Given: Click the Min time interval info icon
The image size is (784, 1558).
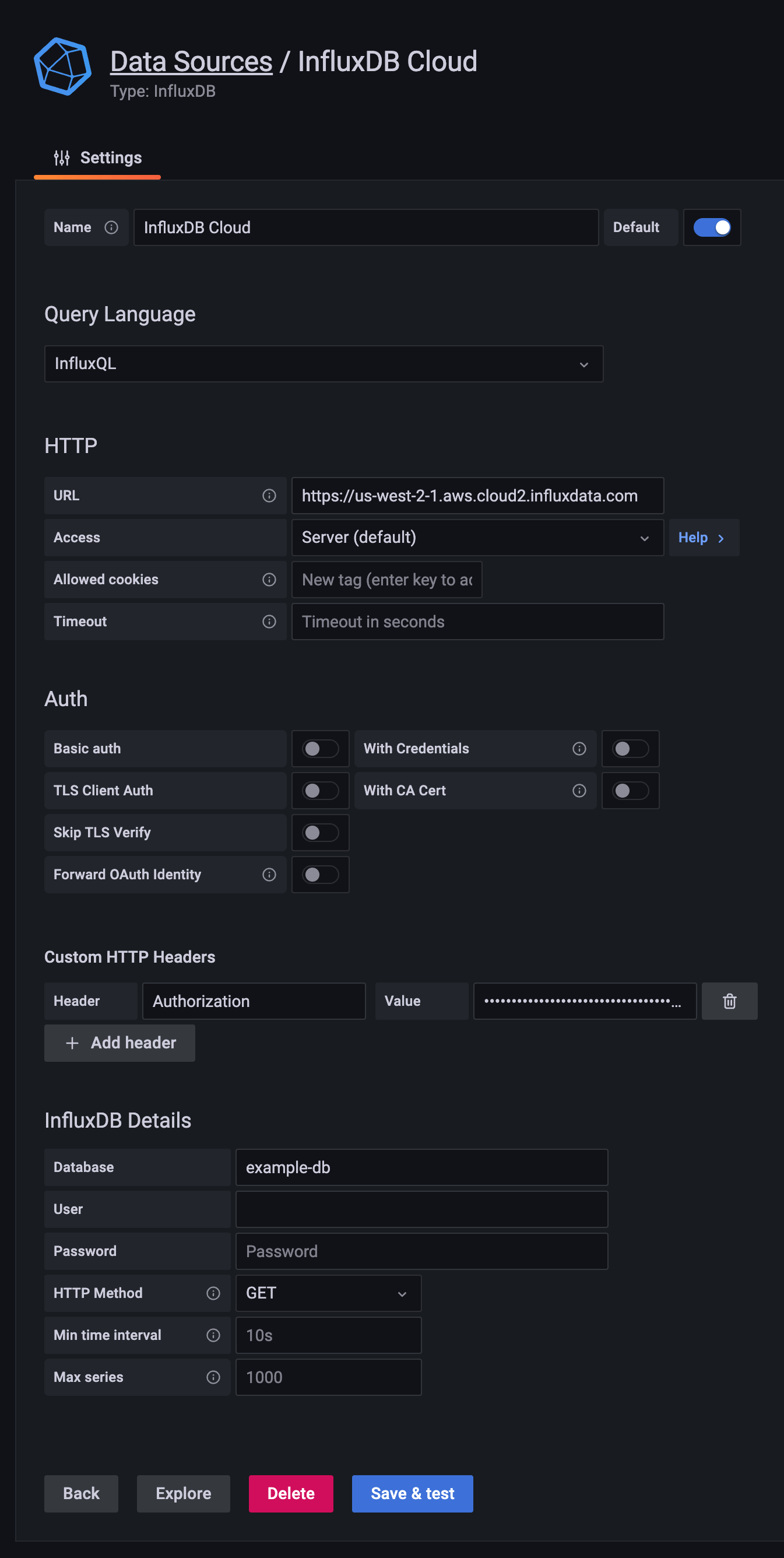Looking at the screenshot, I should click(213, 1335).
